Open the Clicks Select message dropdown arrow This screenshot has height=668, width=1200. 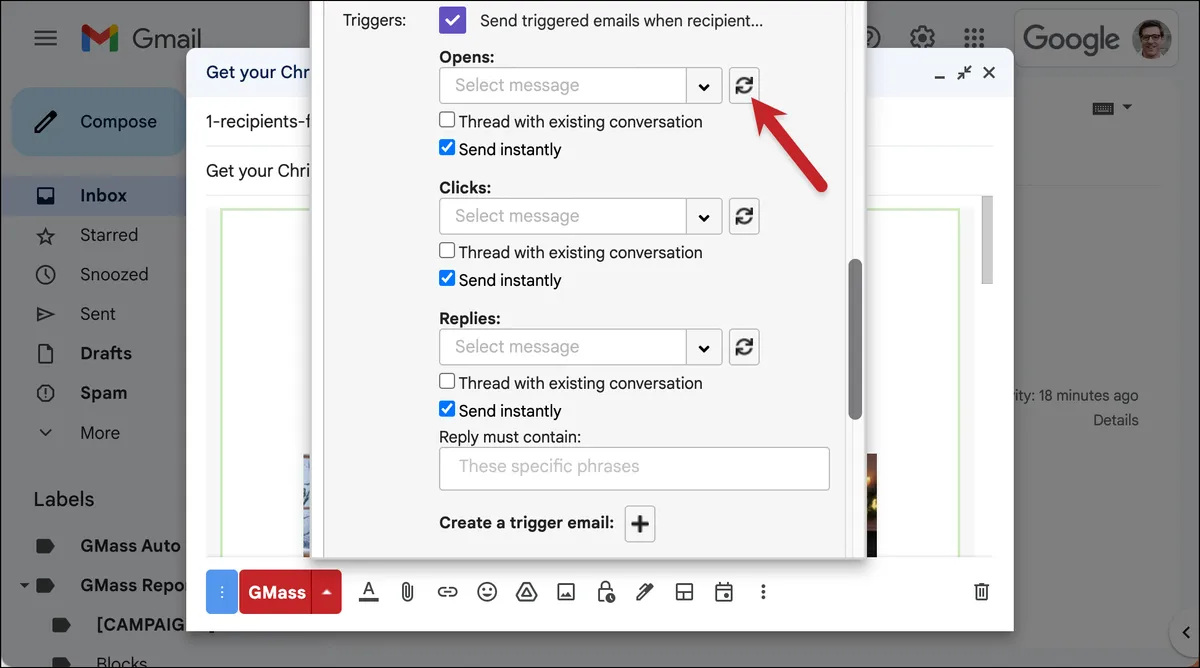[704, 216]
